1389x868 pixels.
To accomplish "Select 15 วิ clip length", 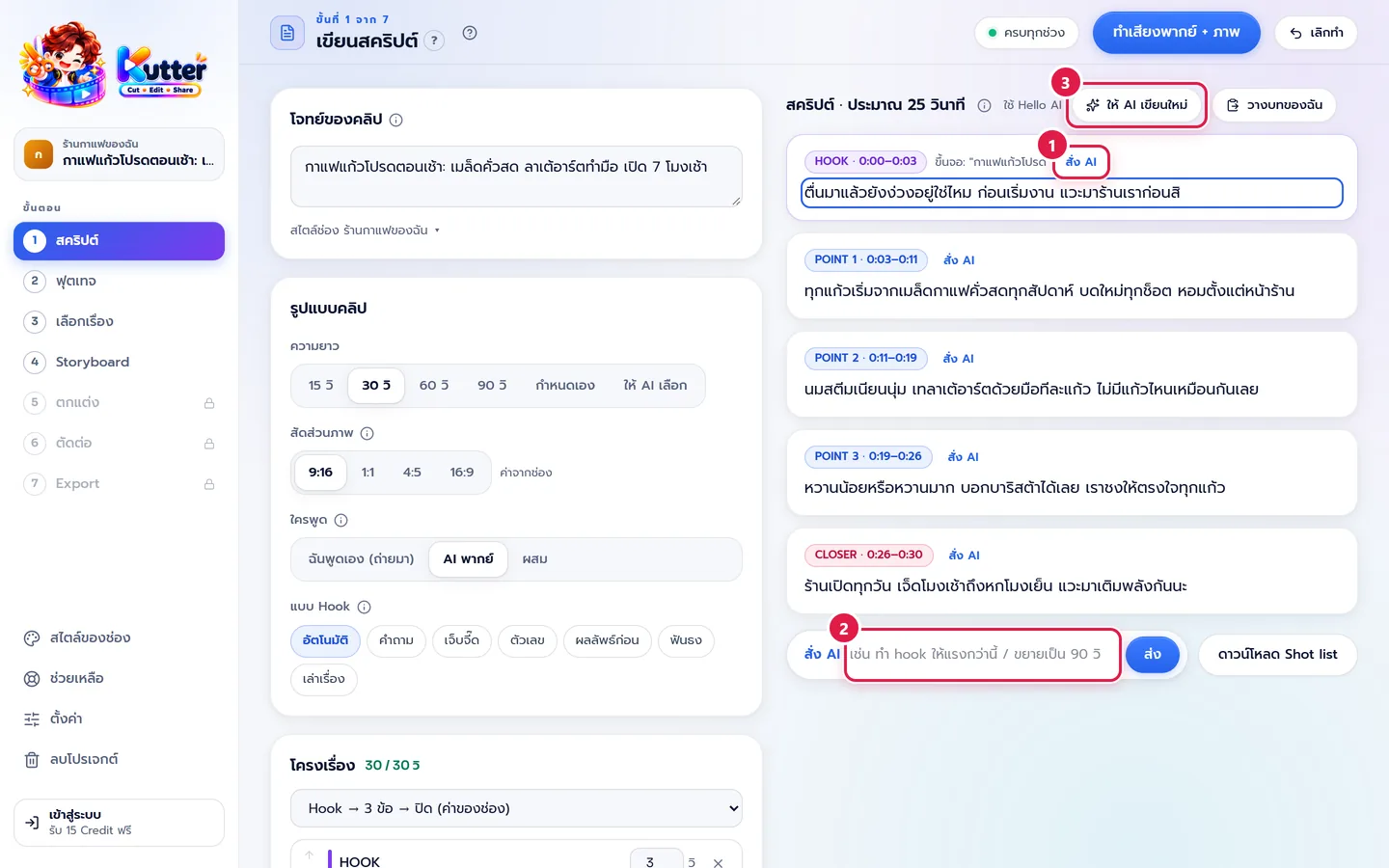I will click(320, 386).
